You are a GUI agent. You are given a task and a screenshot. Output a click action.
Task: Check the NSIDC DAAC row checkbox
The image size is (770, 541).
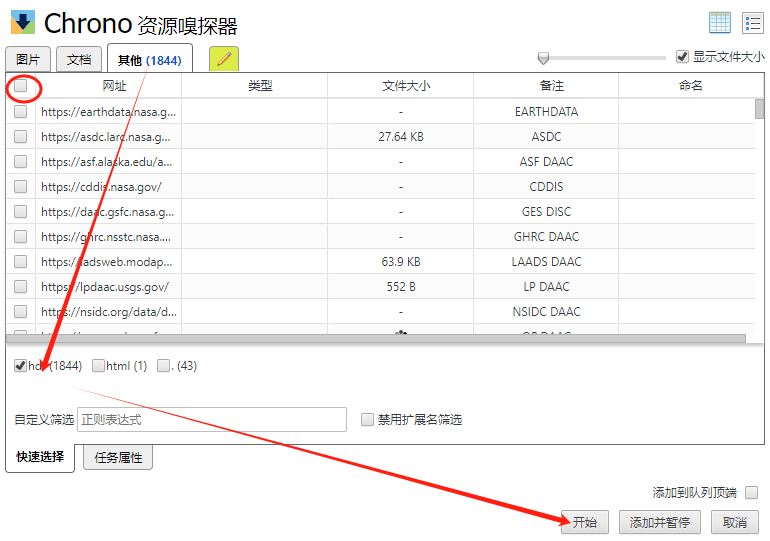pyautogui.click(x=21, y=312)
